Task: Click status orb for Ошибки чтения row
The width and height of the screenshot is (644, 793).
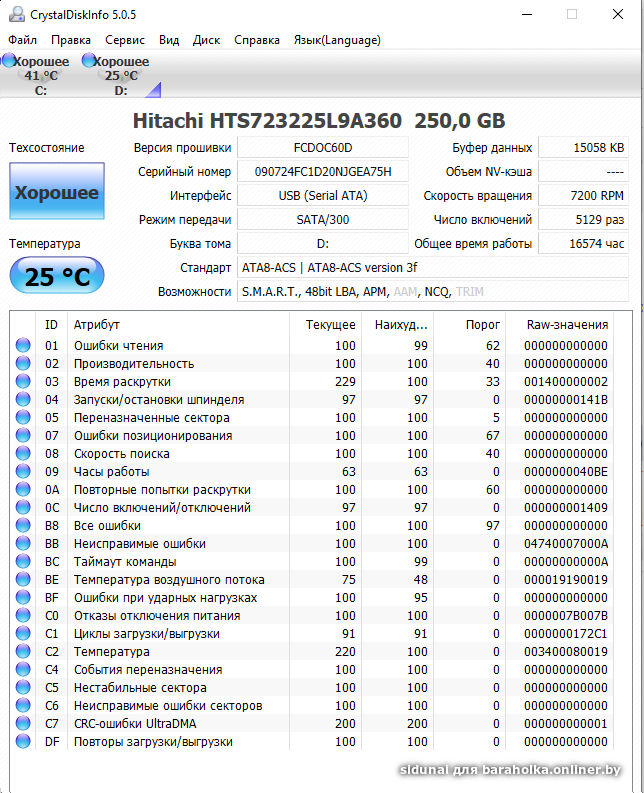Action: [23, 345]
